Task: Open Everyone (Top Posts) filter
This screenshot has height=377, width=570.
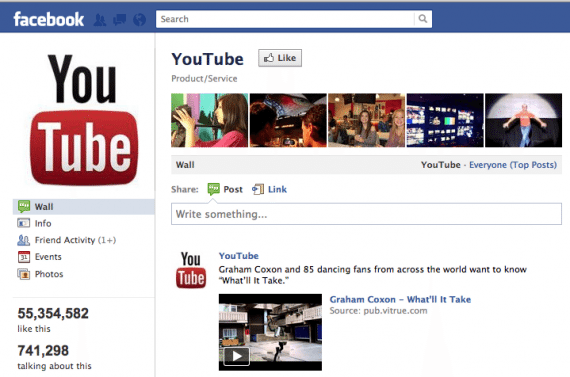Action: [x=513, y=165]
